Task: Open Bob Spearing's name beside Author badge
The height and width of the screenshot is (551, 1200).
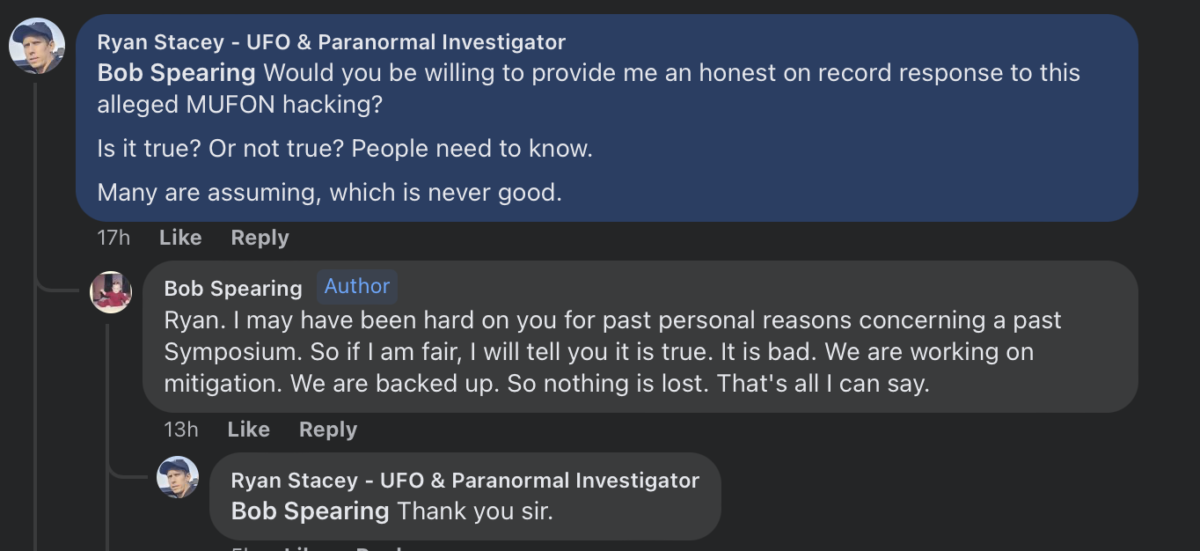Action: (233, 288)
